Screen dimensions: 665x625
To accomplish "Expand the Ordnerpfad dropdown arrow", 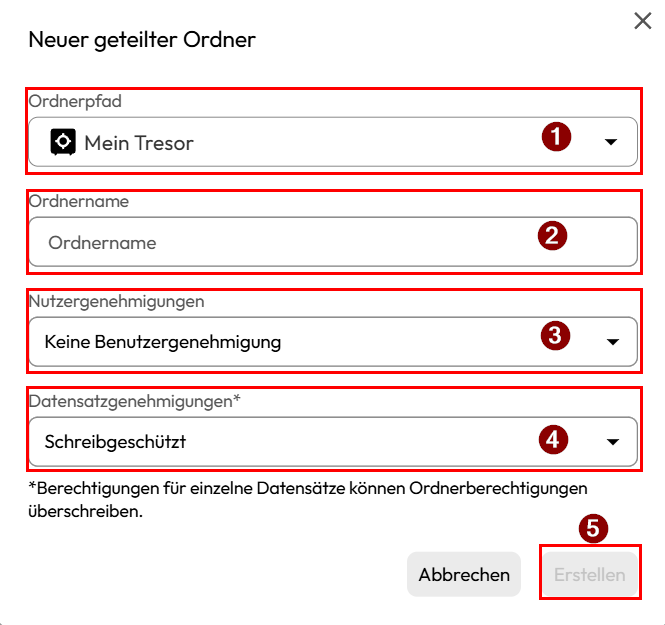I will tap(612, 143).
